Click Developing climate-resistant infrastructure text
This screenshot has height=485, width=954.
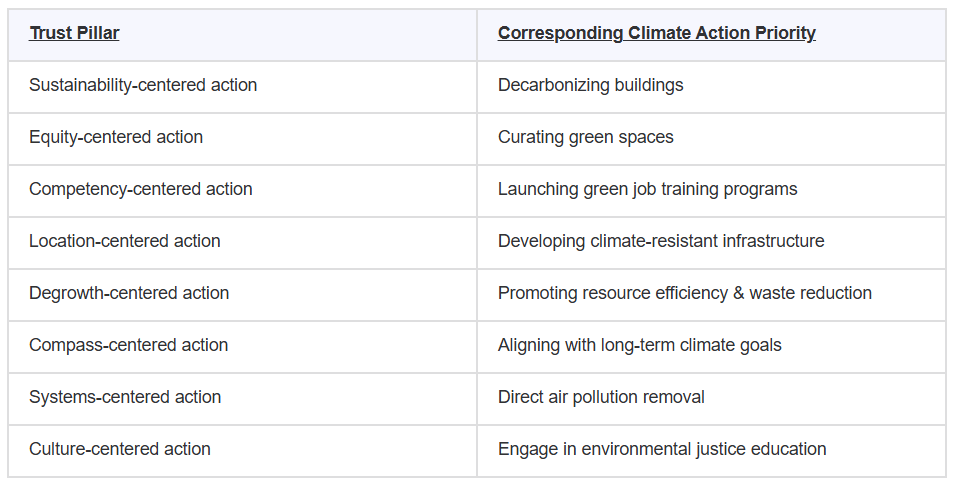pos(661,241)
